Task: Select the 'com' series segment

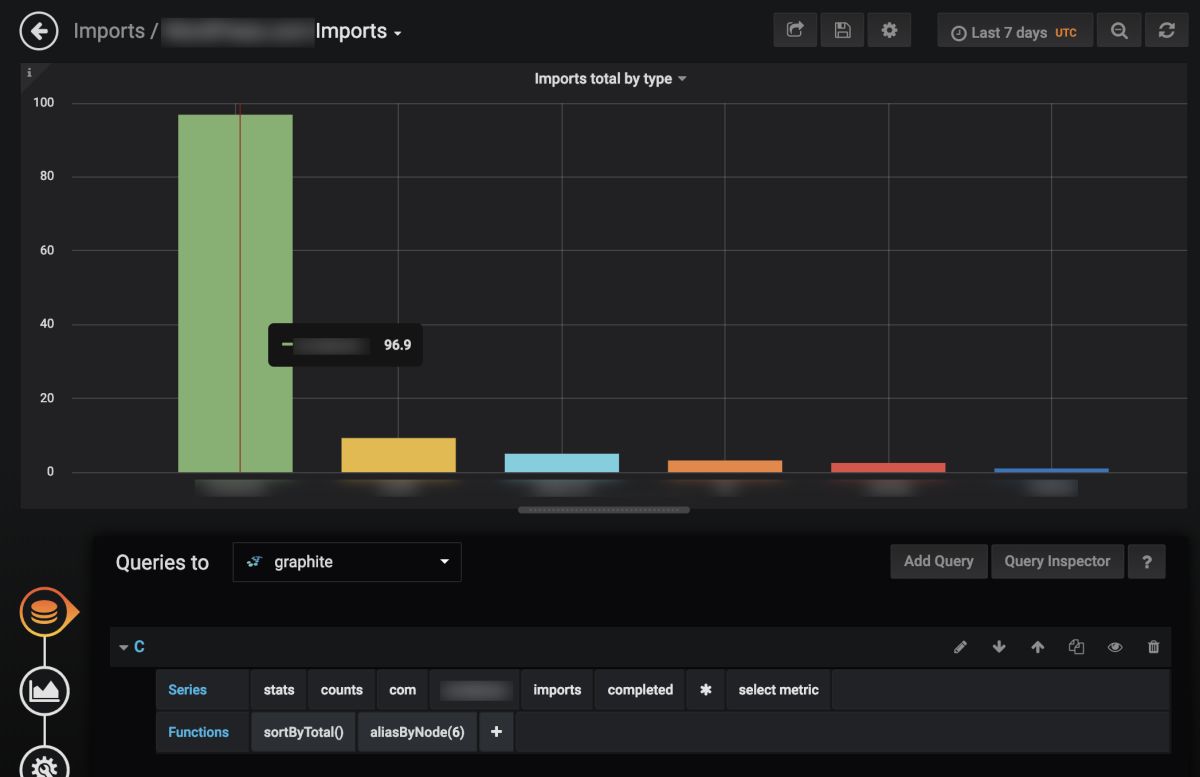Action: click(x=402, y=690)
